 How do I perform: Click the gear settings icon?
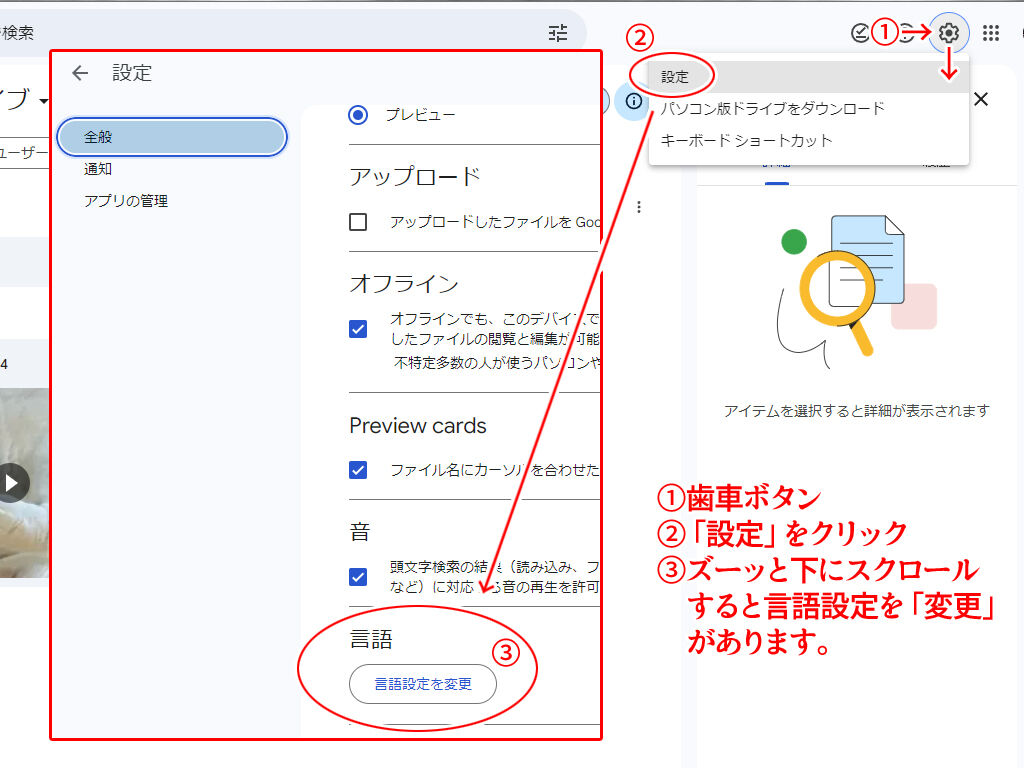coord(948,33)
